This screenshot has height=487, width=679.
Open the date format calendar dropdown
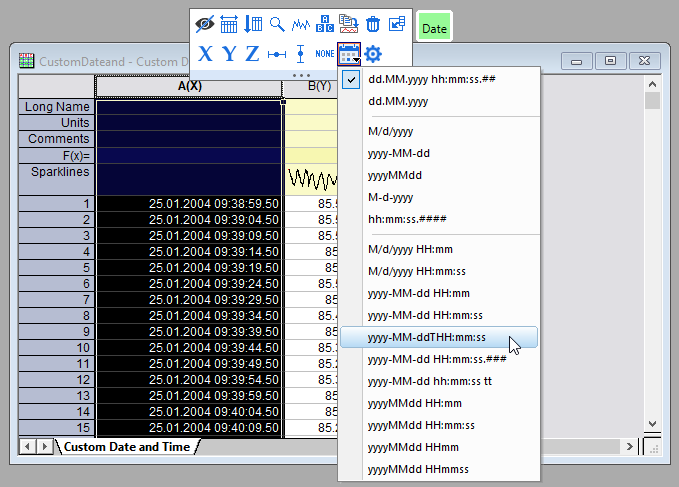coord(349,53)
